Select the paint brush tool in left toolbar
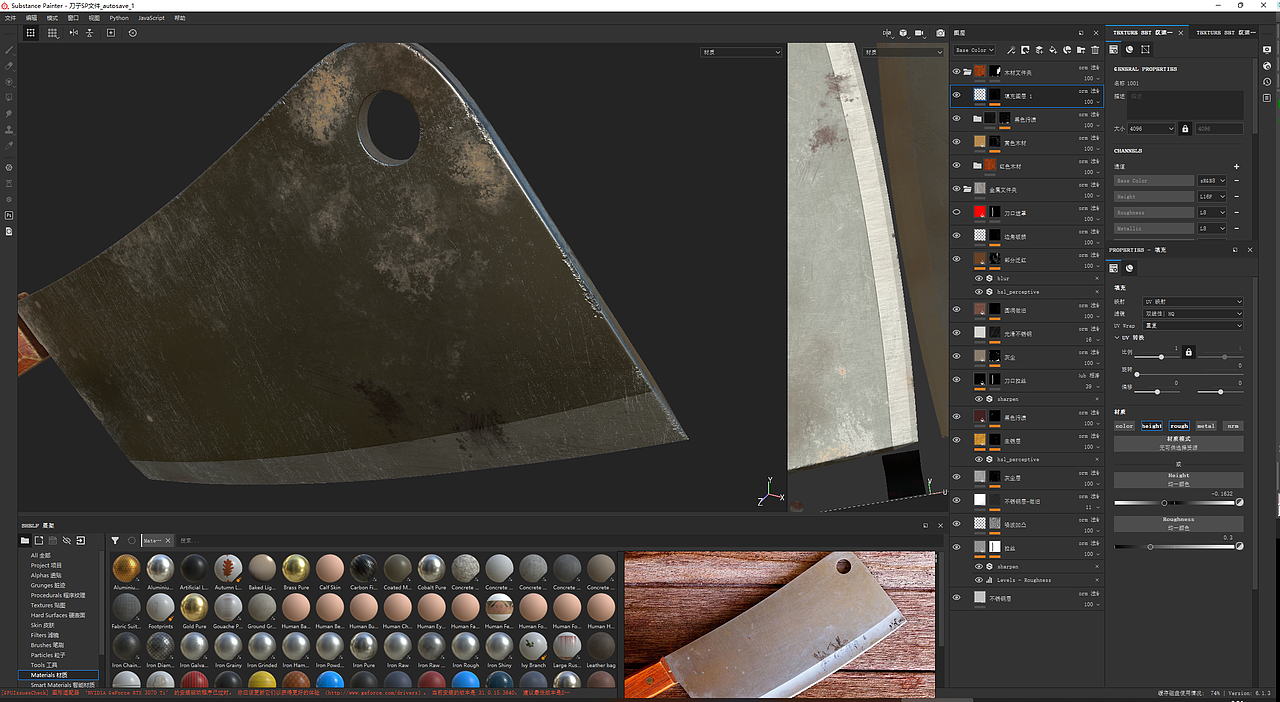Image resolution: width=1280 pixels, height=702 pixels. pos(10,50)
